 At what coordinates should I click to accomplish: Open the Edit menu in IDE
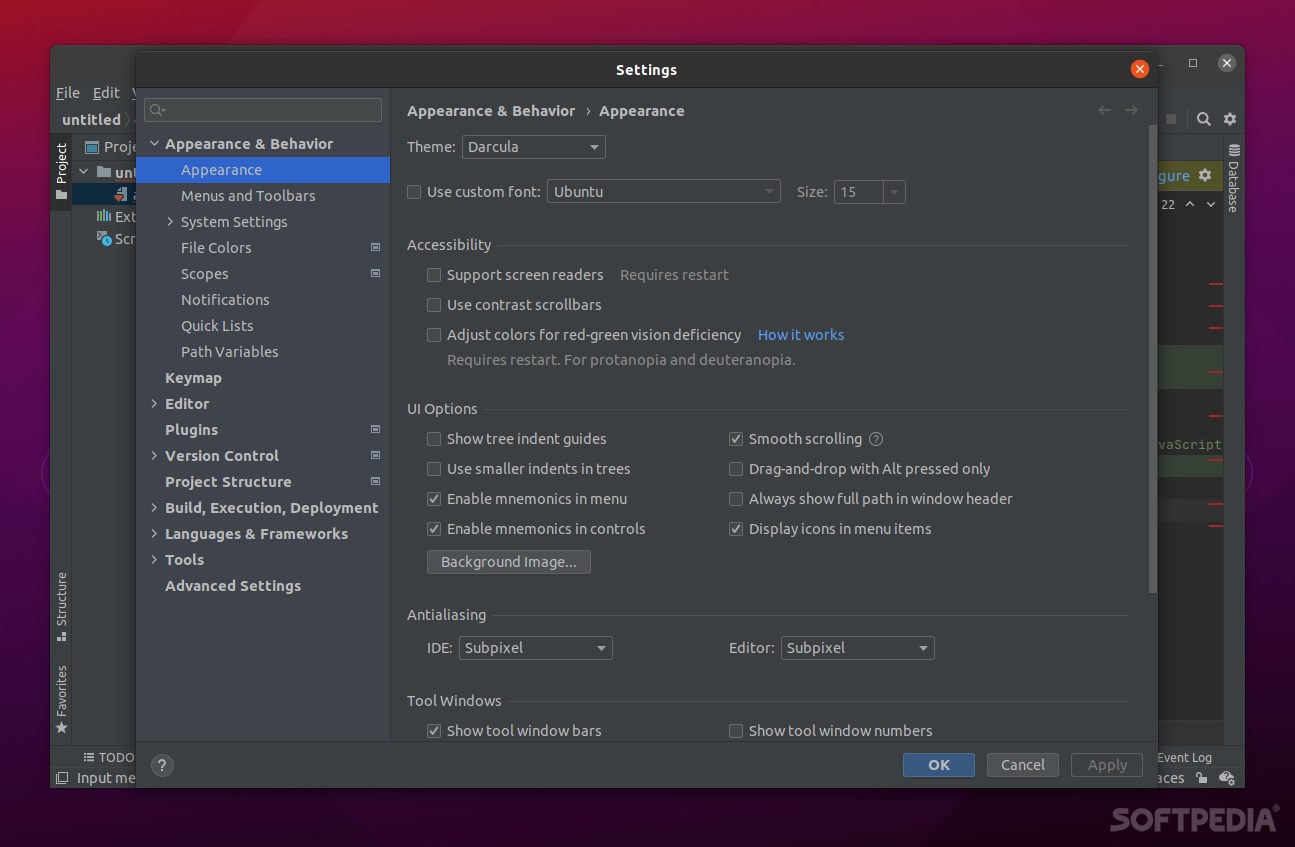(106, 93)
